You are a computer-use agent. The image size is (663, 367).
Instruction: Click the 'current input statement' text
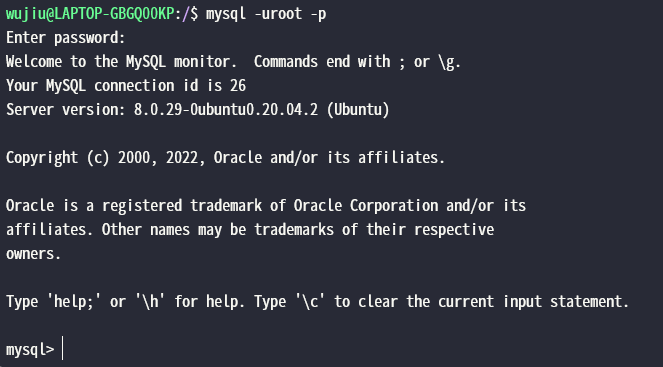click(x=533, y=302)
